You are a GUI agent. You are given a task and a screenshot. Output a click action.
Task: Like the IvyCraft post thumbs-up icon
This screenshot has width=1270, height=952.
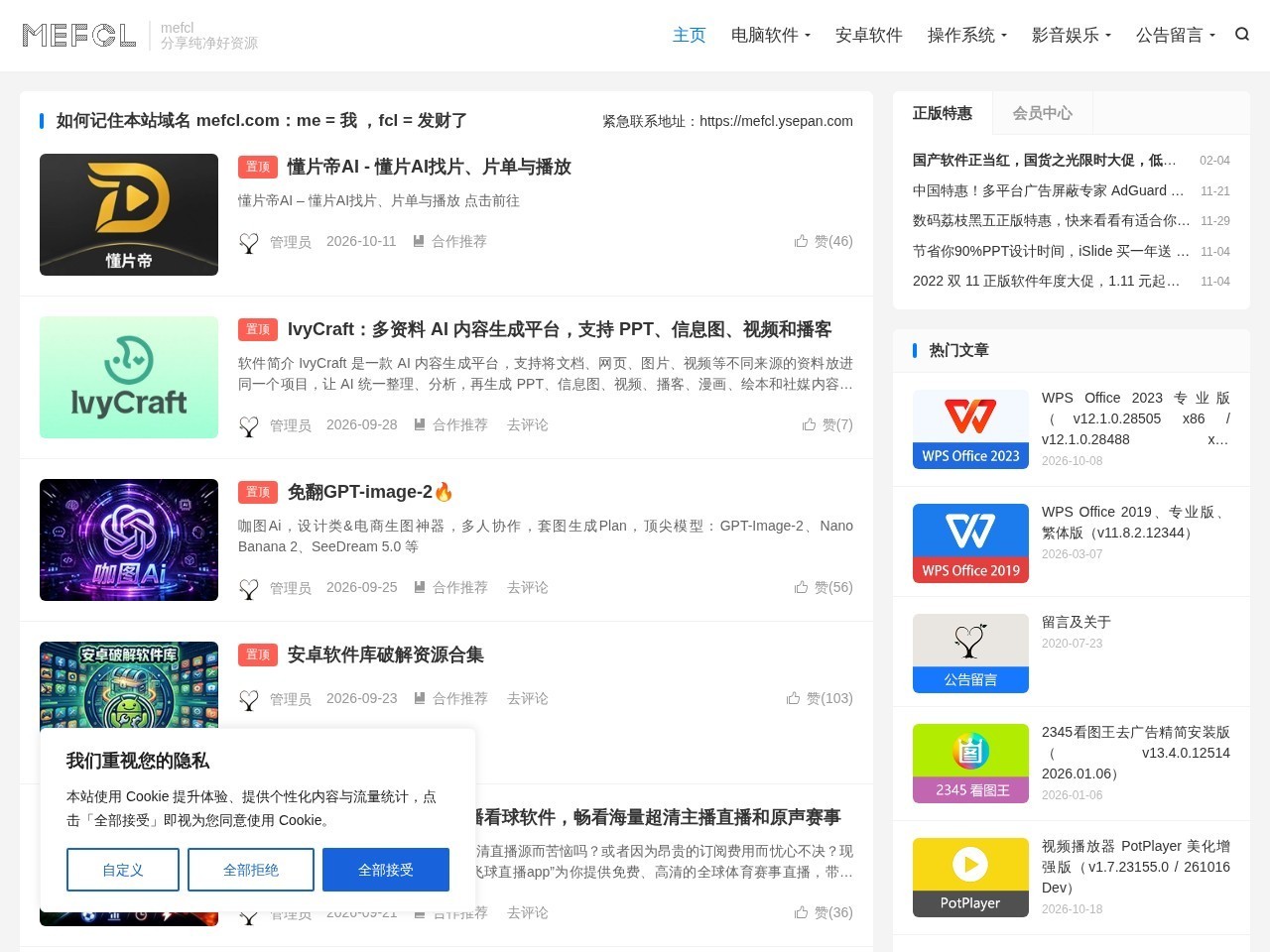(809, 424)
